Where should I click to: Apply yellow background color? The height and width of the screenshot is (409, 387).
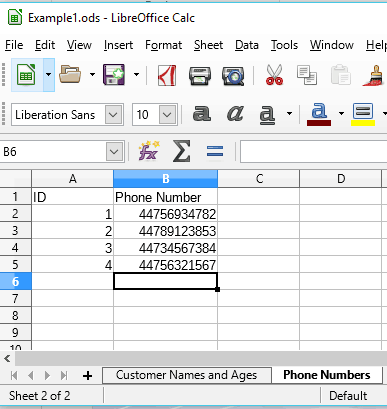coord(363,114)
